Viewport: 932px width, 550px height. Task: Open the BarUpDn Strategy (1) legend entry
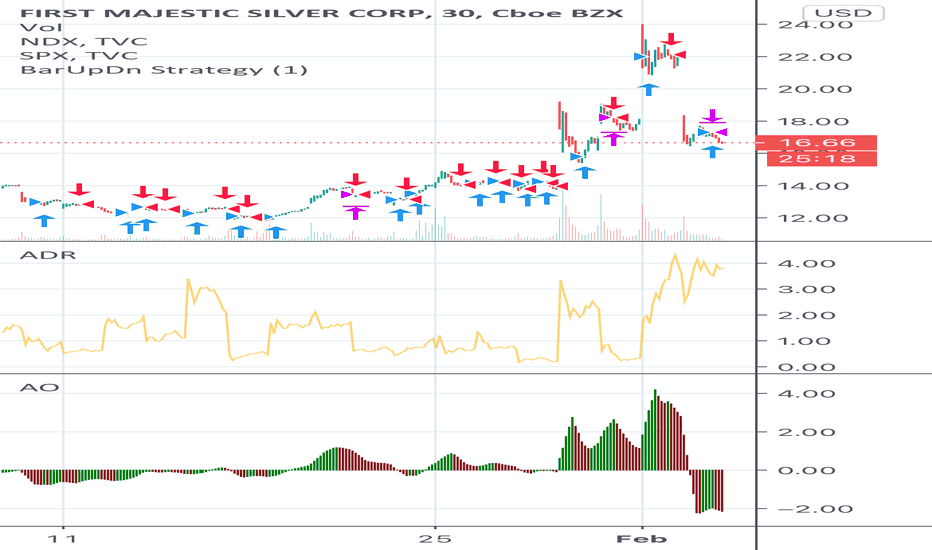[164, 70]
